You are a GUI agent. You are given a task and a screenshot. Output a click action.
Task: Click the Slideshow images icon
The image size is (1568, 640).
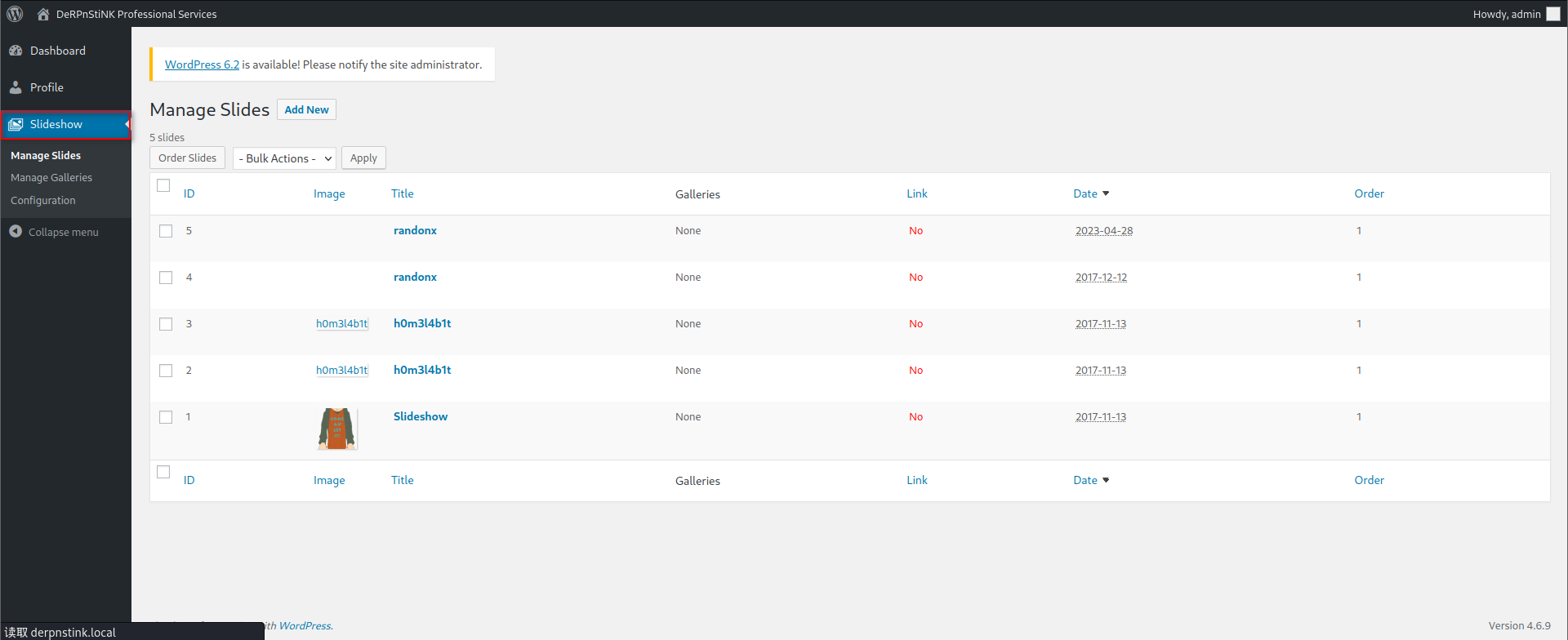point(16,124)
